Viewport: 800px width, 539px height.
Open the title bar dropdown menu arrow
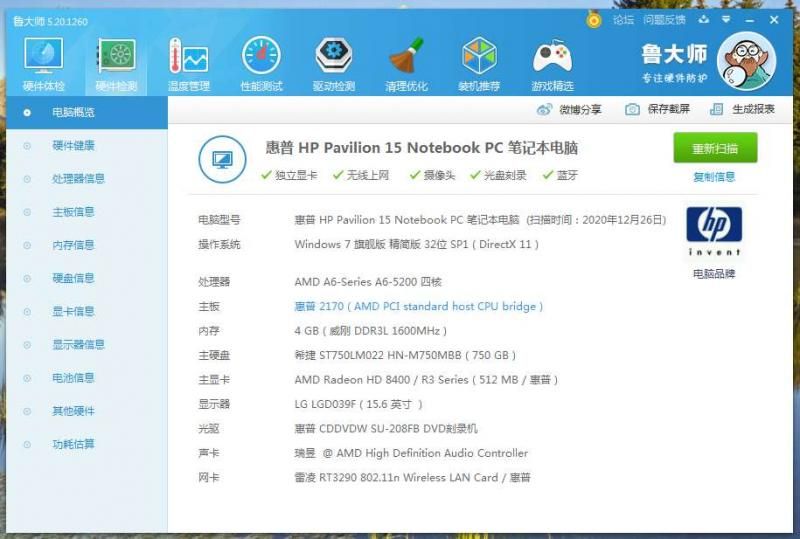[726, 19]
